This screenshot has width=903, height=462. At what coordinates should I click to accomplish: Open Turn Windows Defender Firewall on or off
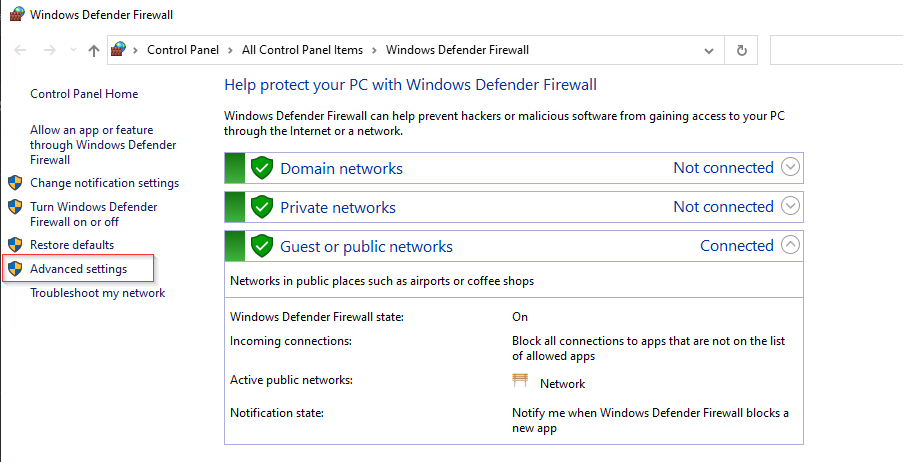[x=94, y=214]
